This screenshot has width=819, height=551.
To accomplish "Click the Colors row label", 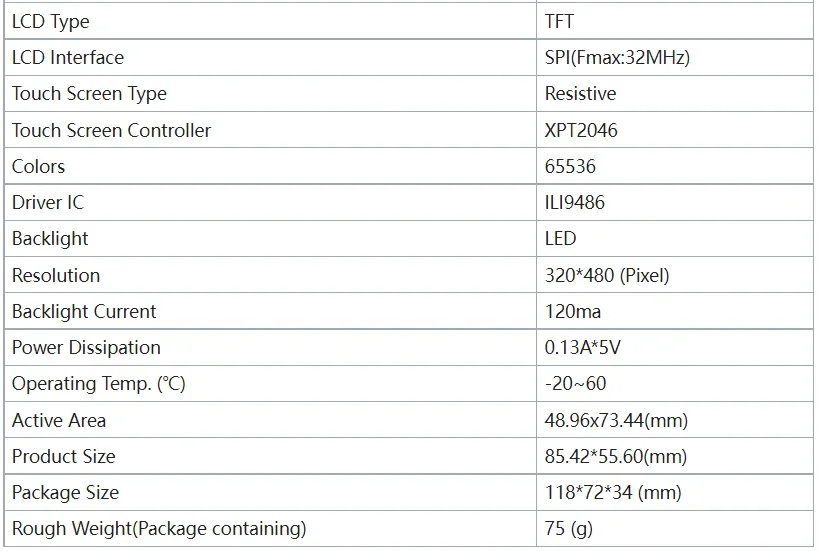I will point(38,166).
